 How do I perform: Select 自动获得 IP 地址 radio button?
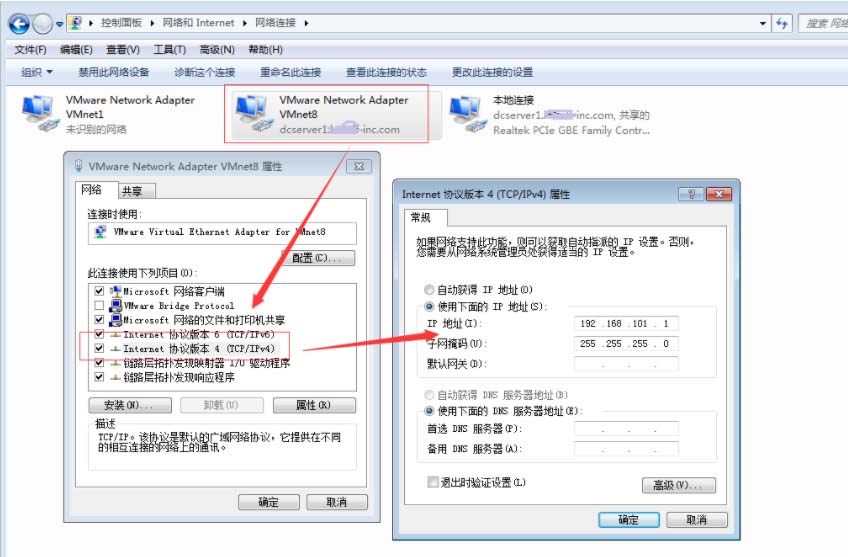click(x=430, y=289)
